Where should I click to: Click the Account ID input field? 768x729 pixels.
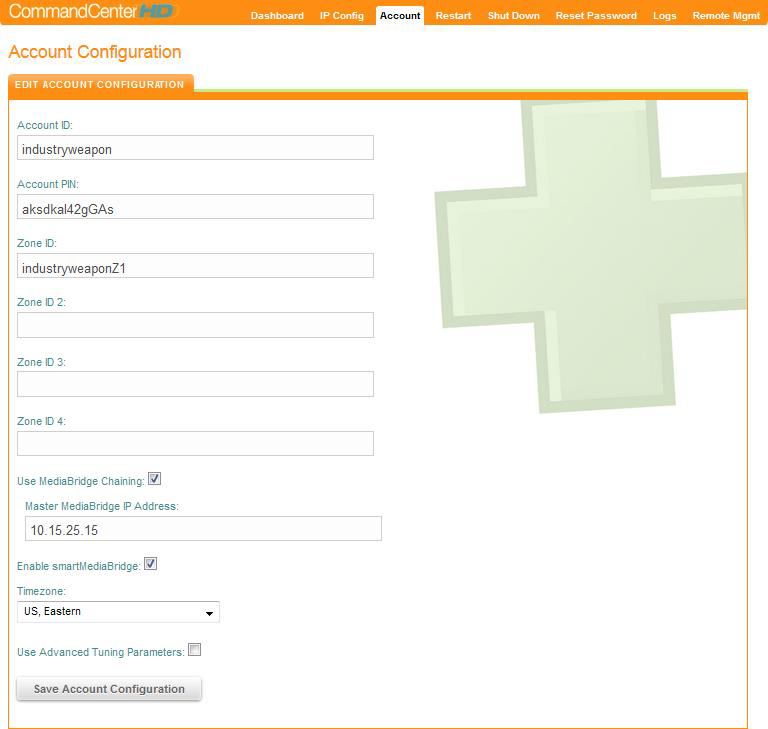point(195,148)
